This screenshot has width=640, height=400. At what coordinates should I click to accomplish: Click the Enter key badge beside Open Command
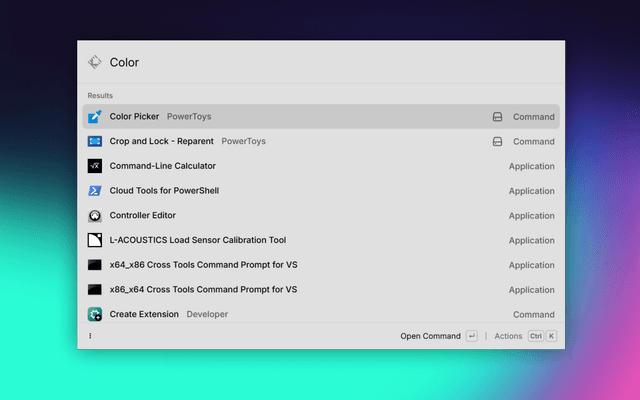[x=472, y=336]
